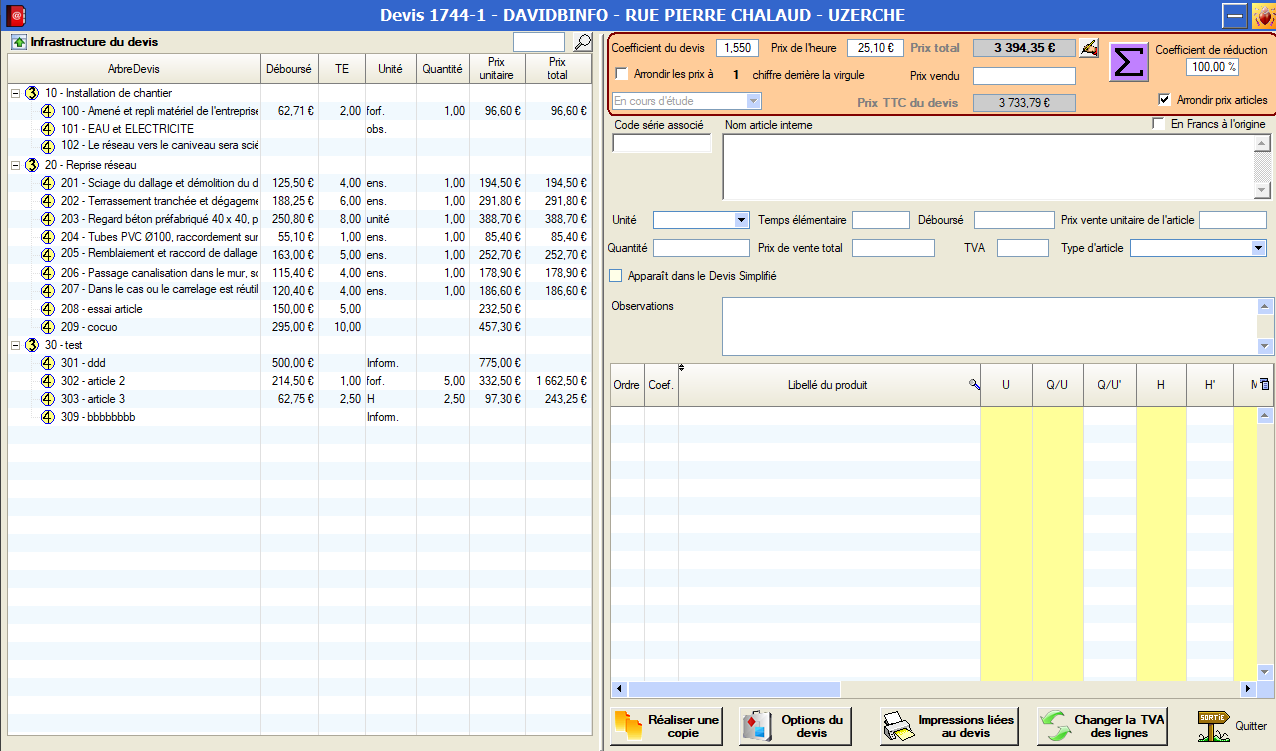Click the Quitter exit sign icon
The image size is (1276, 751).
(1214, 727)
